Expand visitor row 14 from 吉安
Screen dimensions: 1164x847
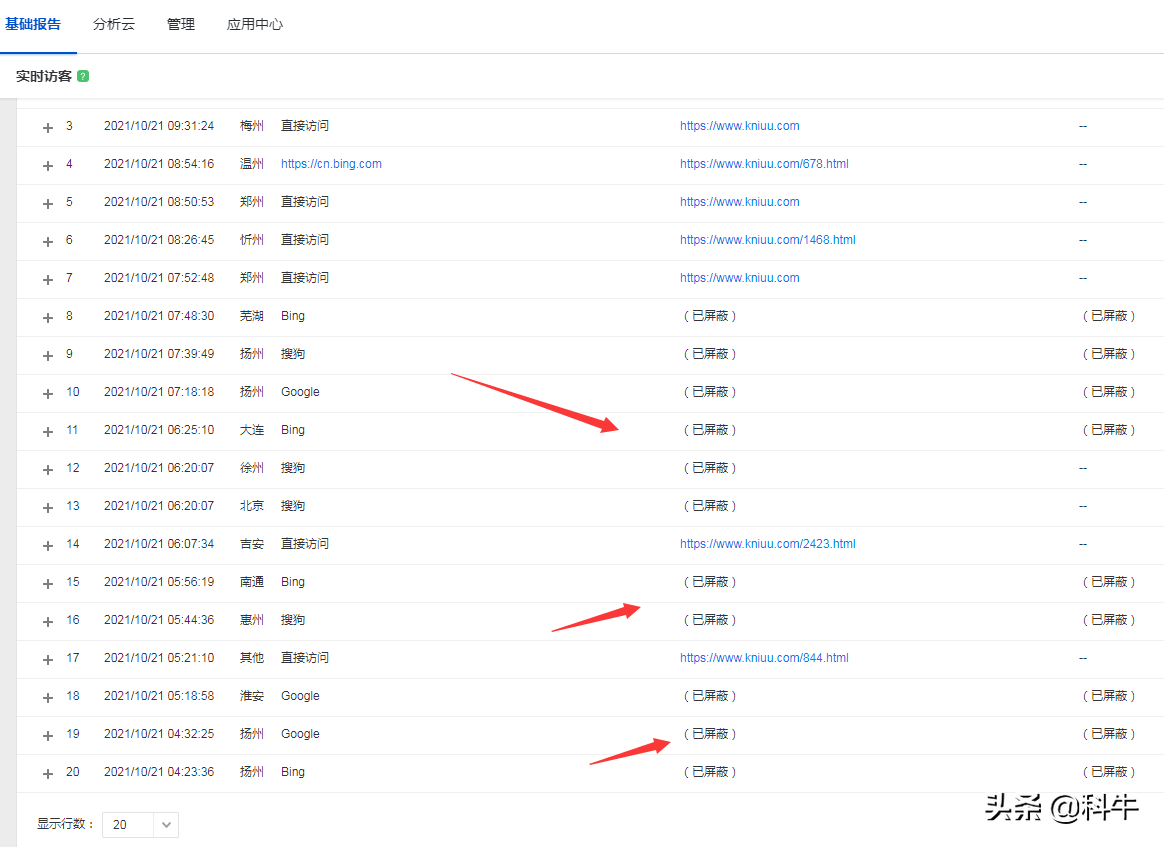coord(48,546)
